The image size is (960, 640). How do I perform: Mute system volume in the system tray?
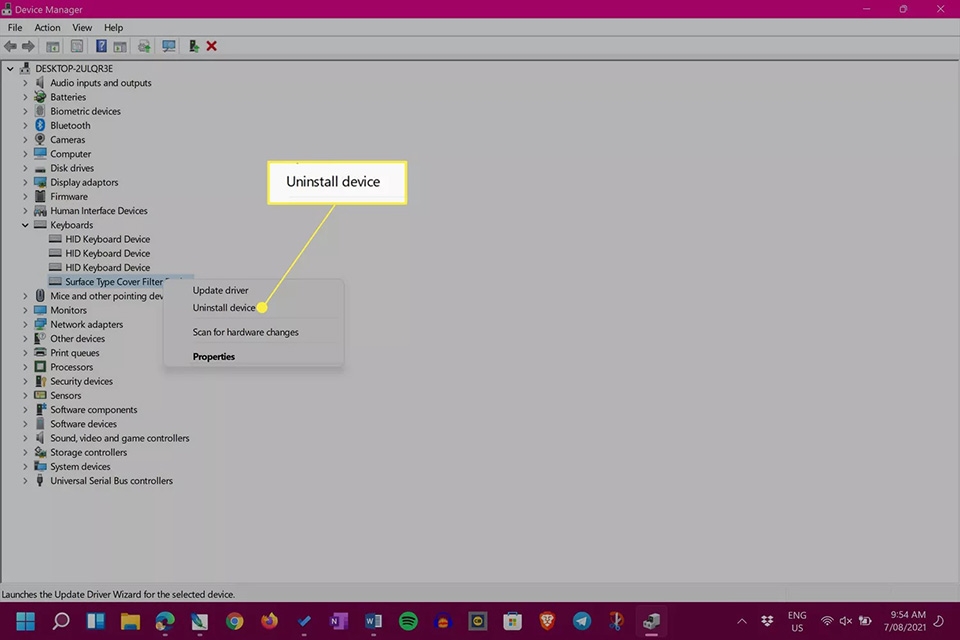click(x=845, y=621)
